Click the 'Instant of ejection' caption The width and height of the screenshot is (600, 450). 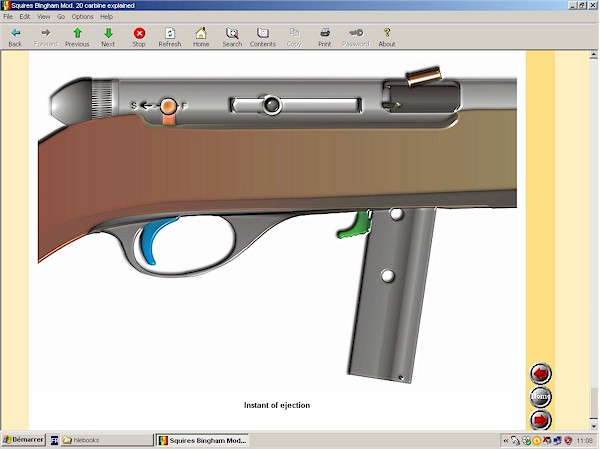[277, 405]
